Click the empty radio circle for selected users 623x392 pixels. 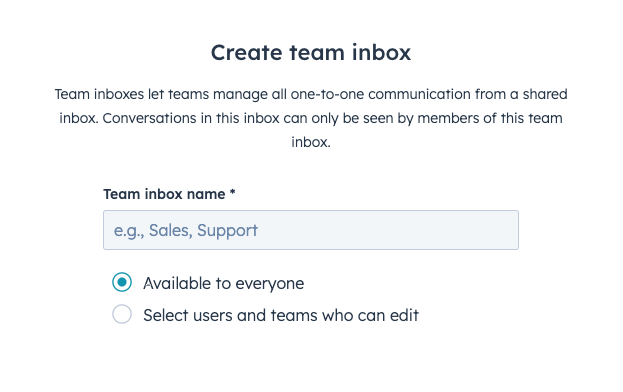click(122, 314)
